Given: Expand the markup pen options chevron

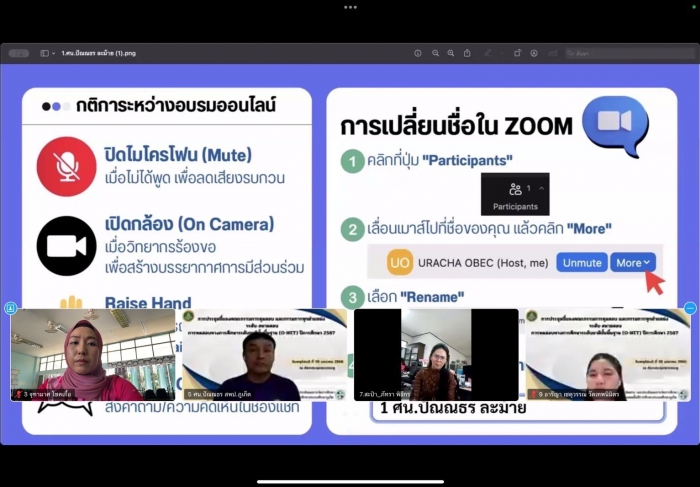Looking at the screenshot, I should tap(501, 53).
